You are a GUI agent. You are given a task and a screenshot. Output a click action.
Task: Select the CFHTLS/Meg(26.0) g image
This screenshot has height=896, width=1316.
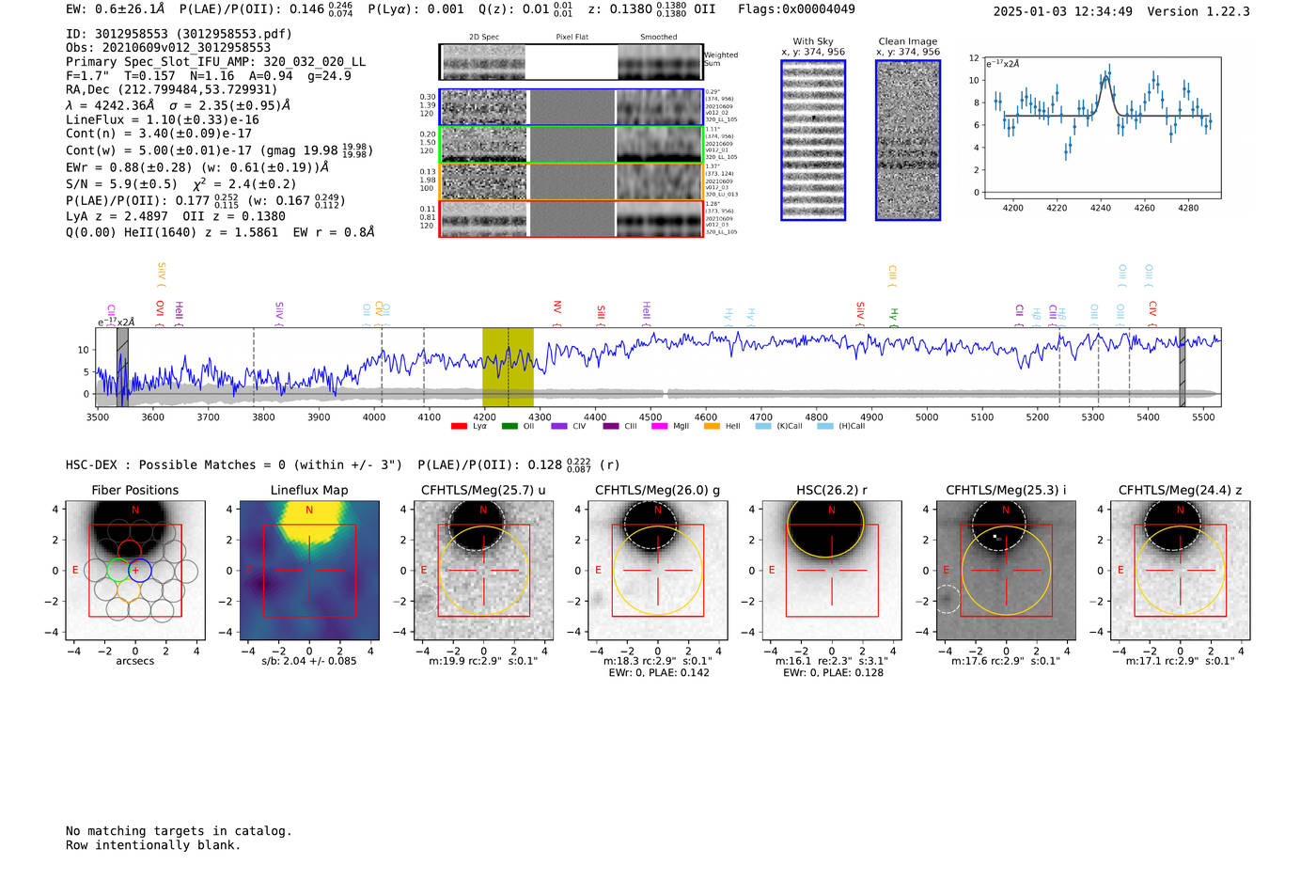658,571
